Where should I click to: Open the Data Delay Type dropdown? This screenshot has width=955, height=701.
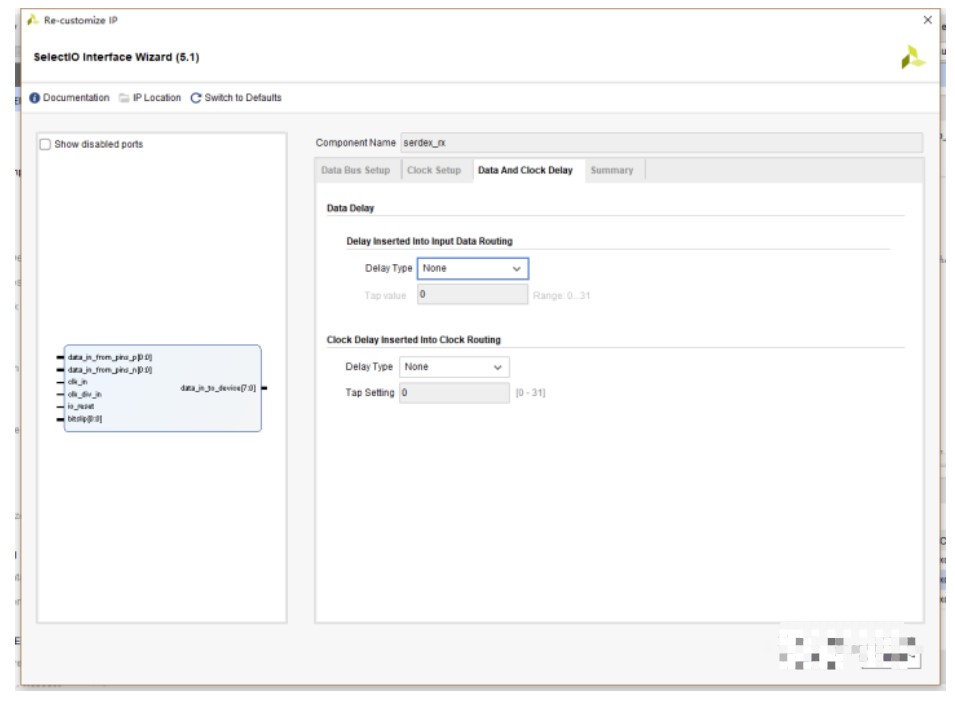(x=472, y=268)
